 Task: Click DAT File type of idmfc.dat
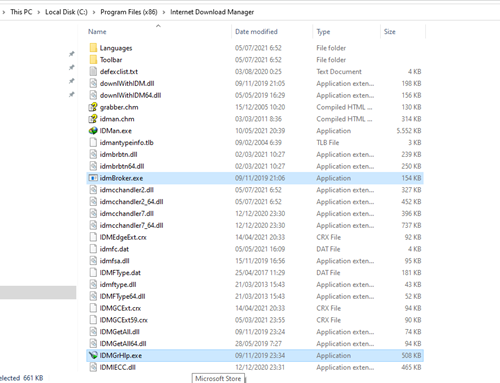[x=328, y=249]
